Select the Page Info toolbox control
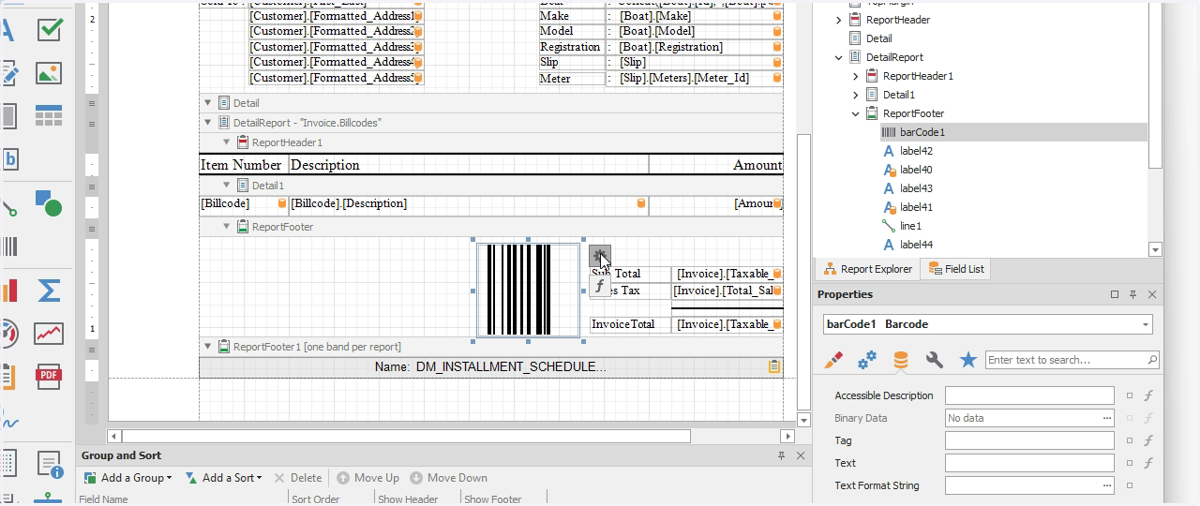 click(x=50, y=464)
